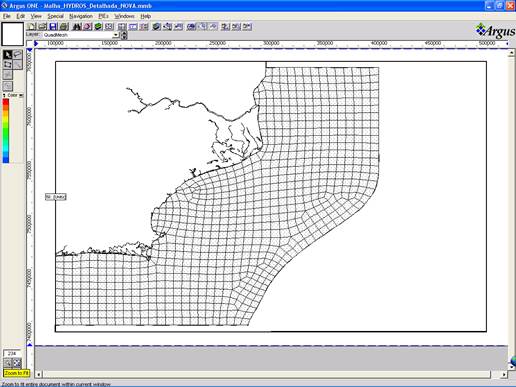This screenshot has width=516, height=387.
Task: Click the New document toolbar icon
Action: click(32, 26)
